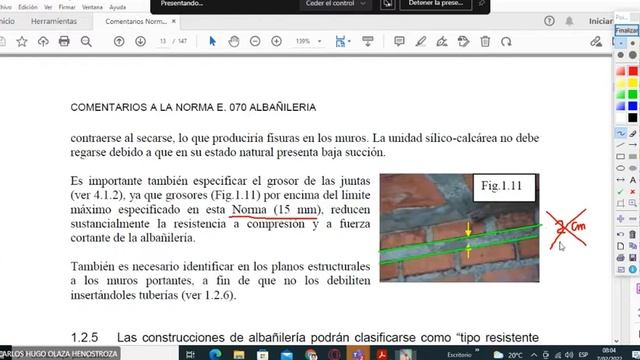Switch to the Herramientas tab
Screen dimensions: 640x360
54,21
